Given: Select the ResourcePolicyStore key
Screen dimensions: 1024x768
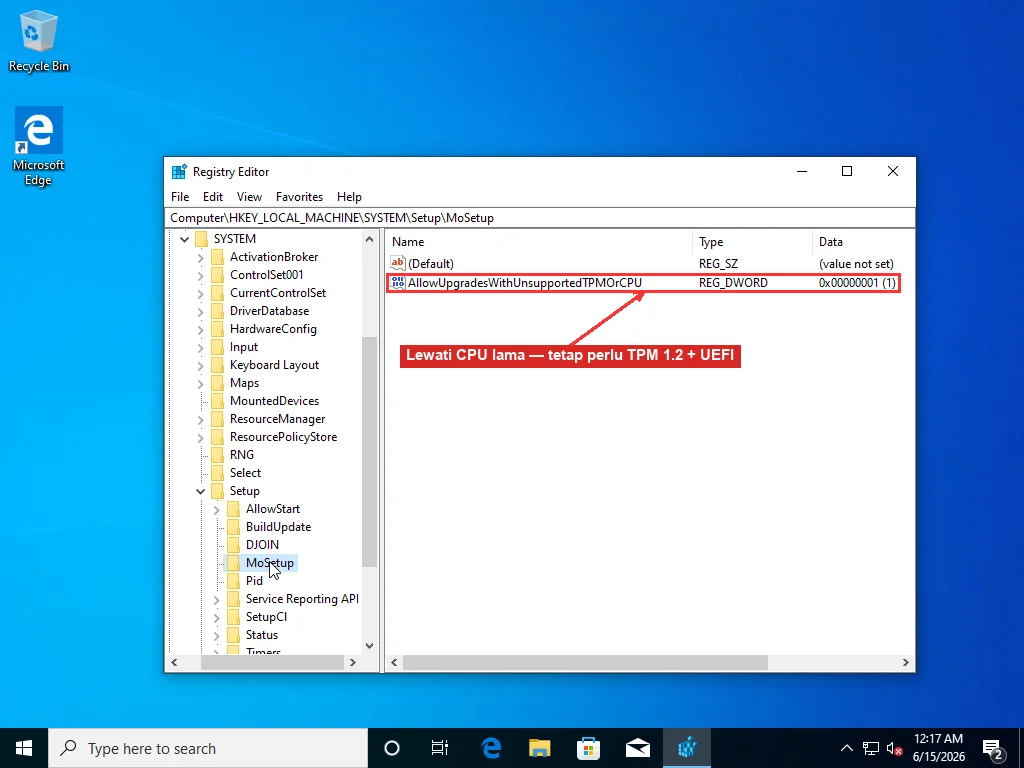Looking at the screenshot, I should tap(283, 437).
